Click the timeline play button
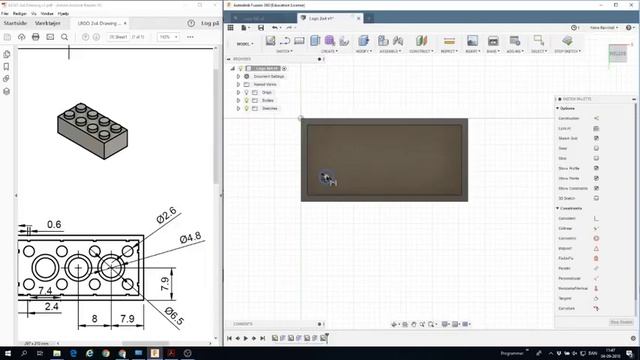Screen dimensions: 640x360 pos(246,338)
